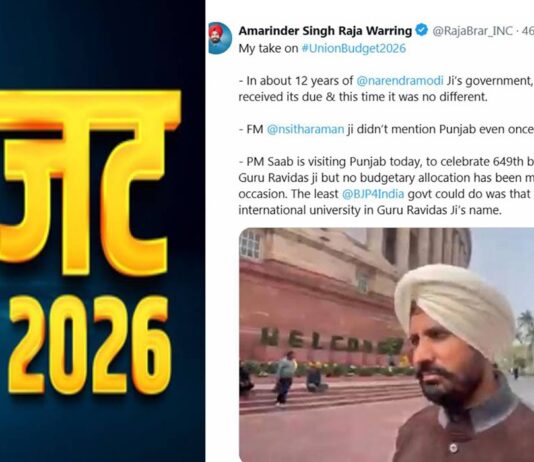This screenshot has width=534, height=462.
Task: Open the @BJP4India mention
Action: [x=373, y=194]
